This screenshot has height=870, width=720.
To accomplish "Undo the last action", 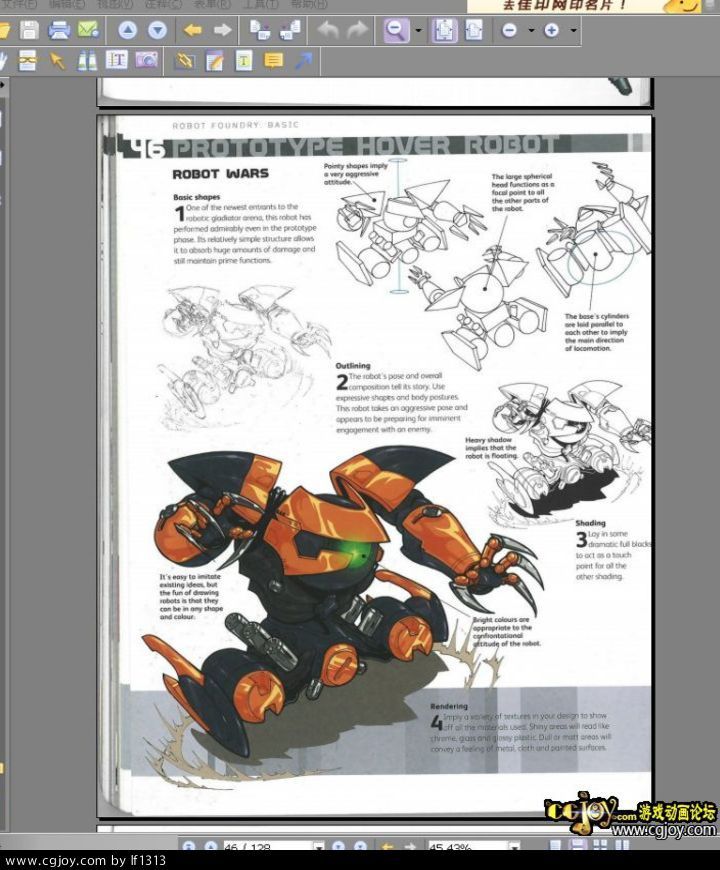I will pyautogui.click(x=328, y=30).
